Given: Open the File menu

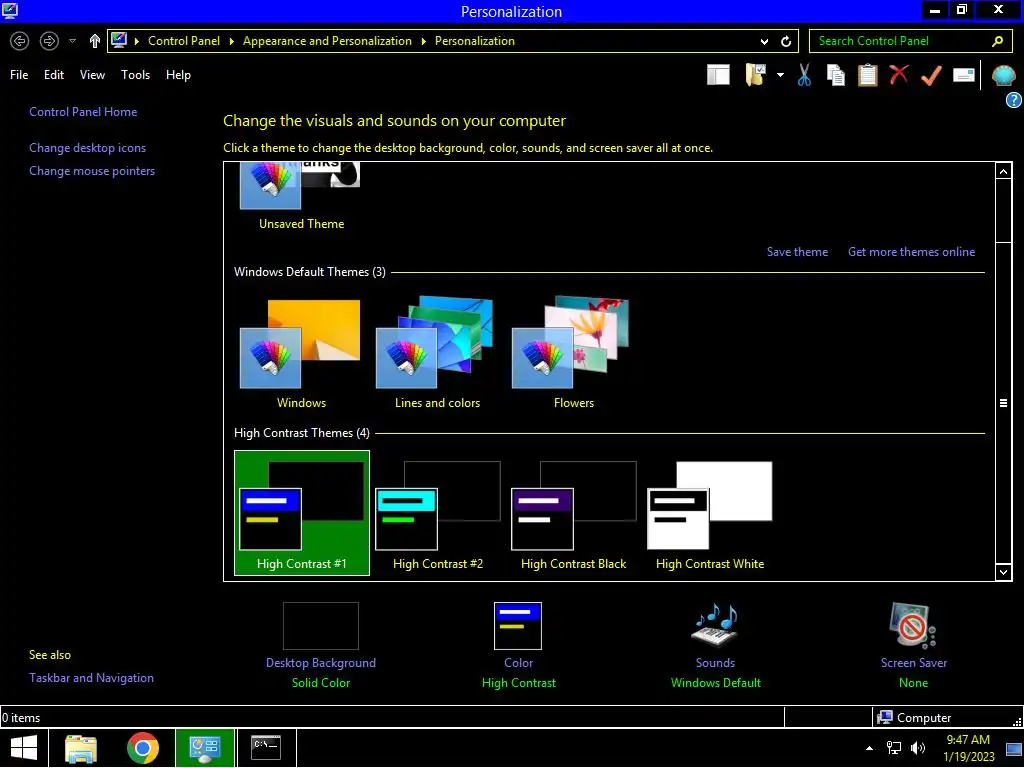Looking at the screenshot, I should (x=19, y=75).
